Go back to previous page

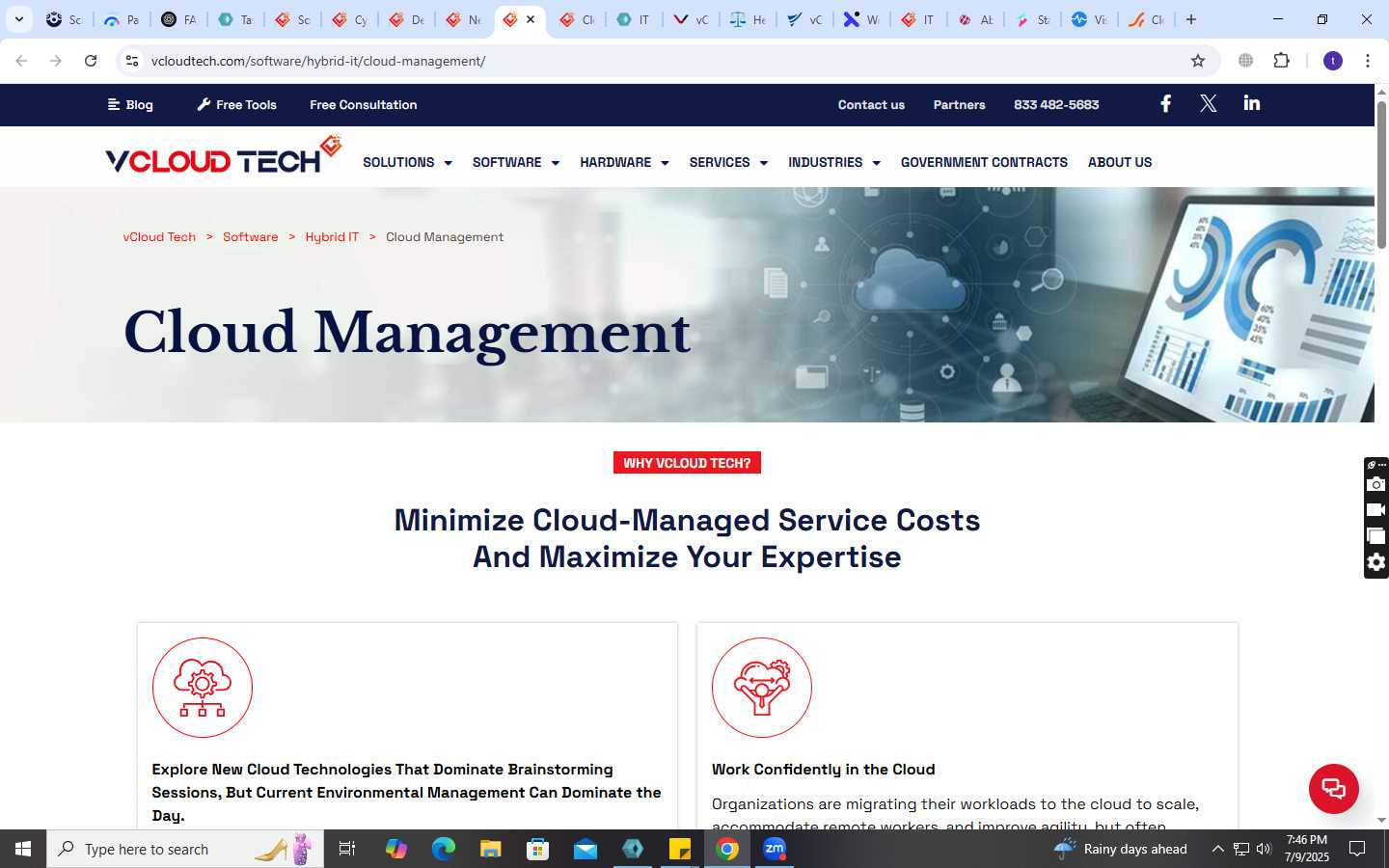tap(21, 61)
